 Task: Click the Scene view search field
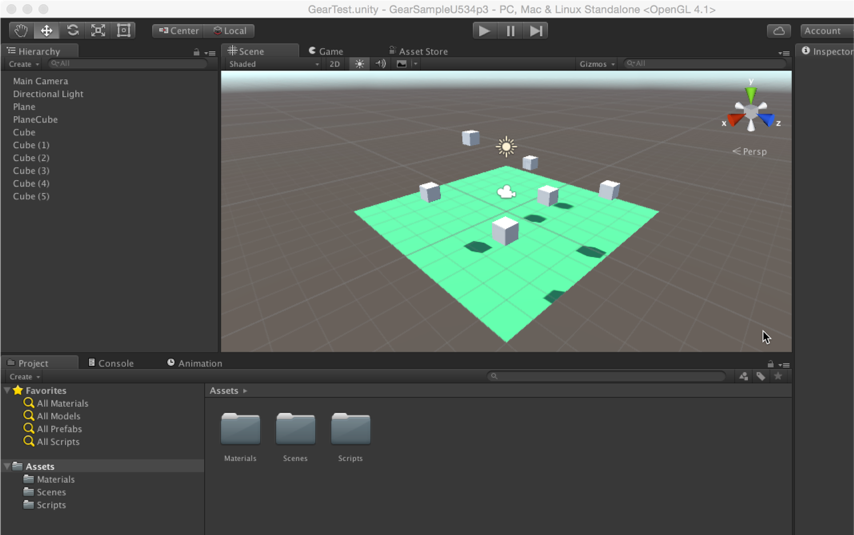(705, 64)
